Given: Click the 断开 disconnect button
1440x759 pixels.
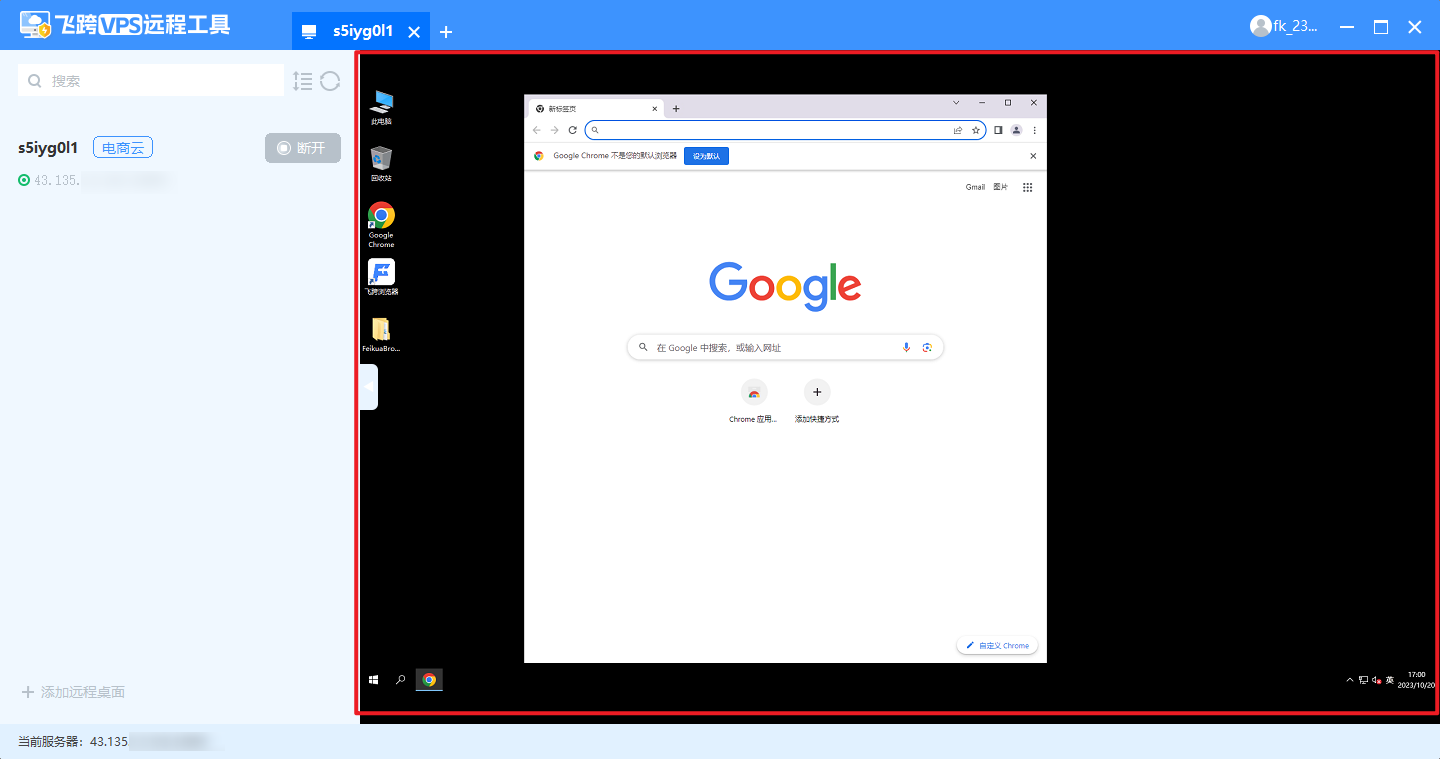Looking at the screenshot, I should pos(303,148).
